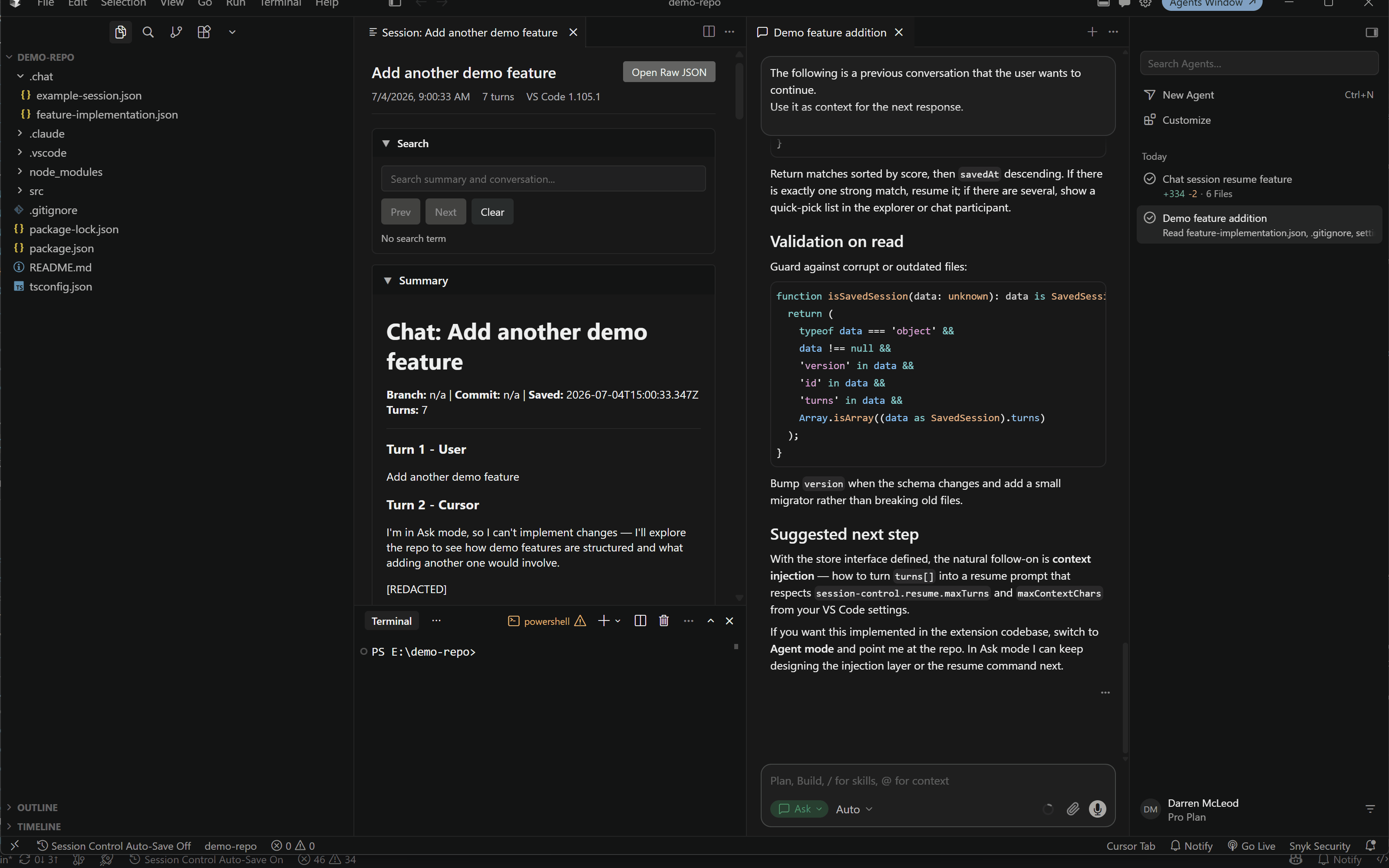Open the Source Control view icon
The image size is (1389, 868).
point(176,32)
